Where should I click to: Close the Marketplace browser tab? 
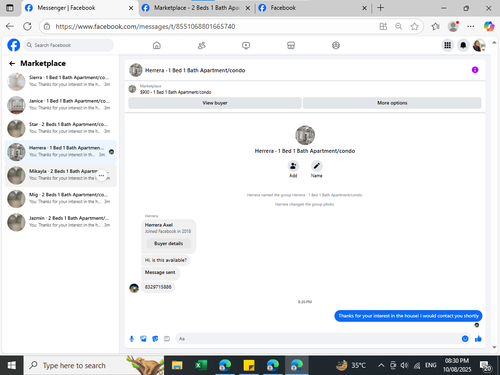pyautogui.click(x=248, y=8)
